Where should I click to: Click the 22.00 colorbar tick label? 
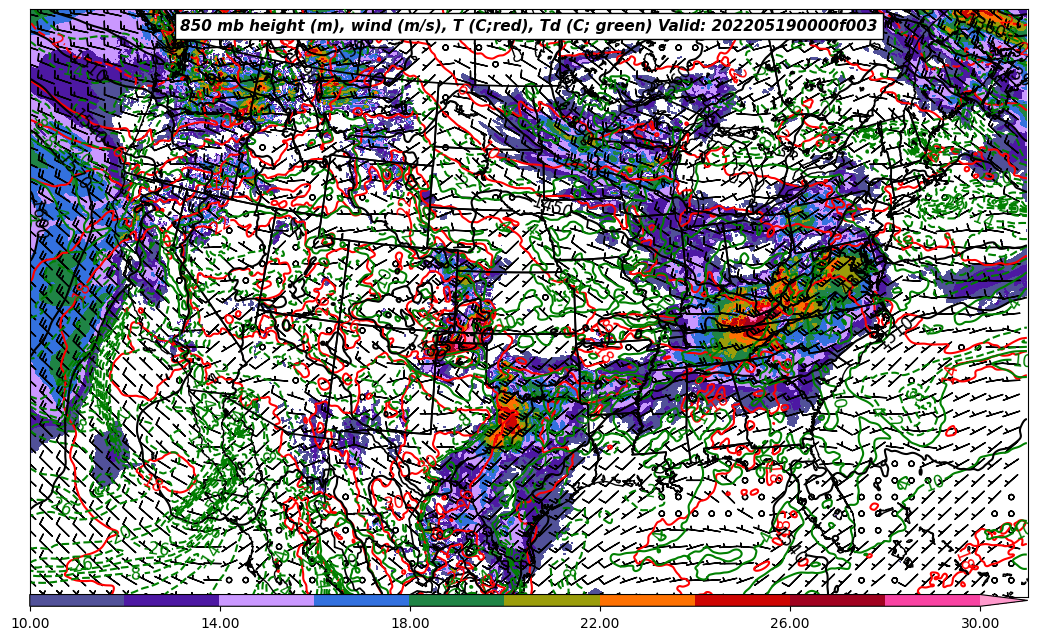pyautogui.click(x=600, y=623)
